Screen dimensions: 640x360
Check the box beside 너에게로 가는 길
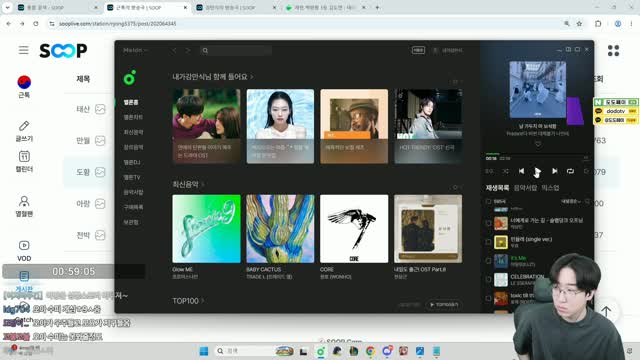point(488,223)
